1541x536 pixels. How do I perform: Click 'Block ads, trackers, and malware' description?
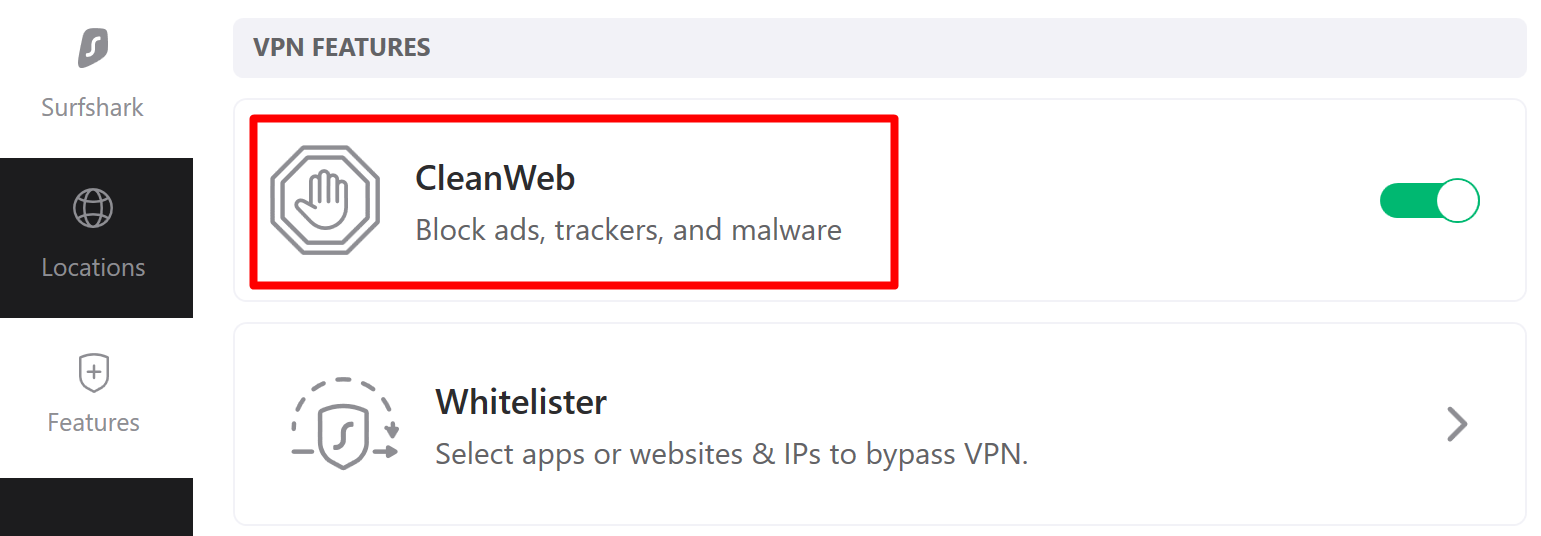point(628,231)
